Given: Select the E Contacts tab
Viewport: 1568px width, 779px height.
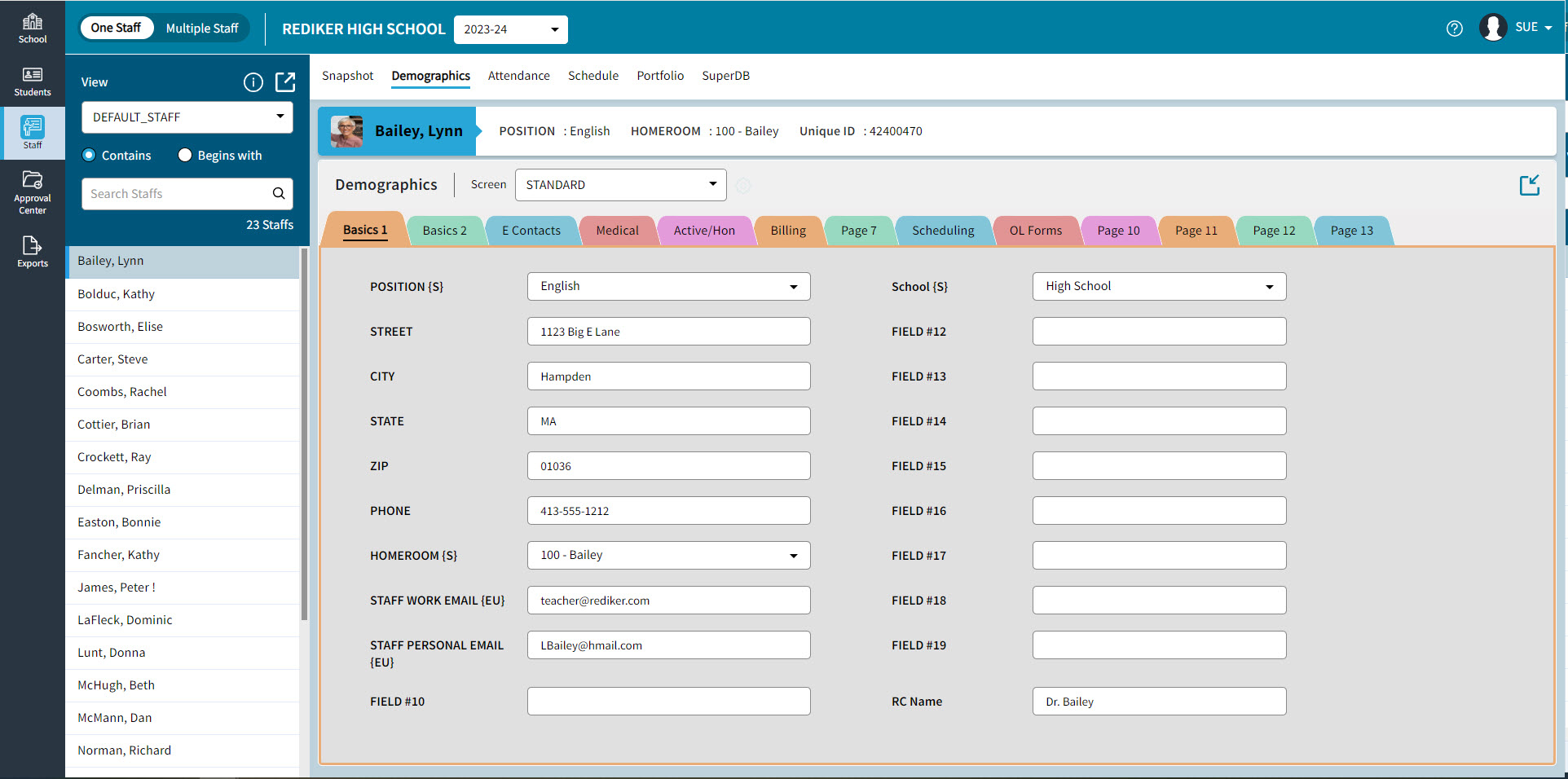Looking at the screenshot, I should 531,231.
